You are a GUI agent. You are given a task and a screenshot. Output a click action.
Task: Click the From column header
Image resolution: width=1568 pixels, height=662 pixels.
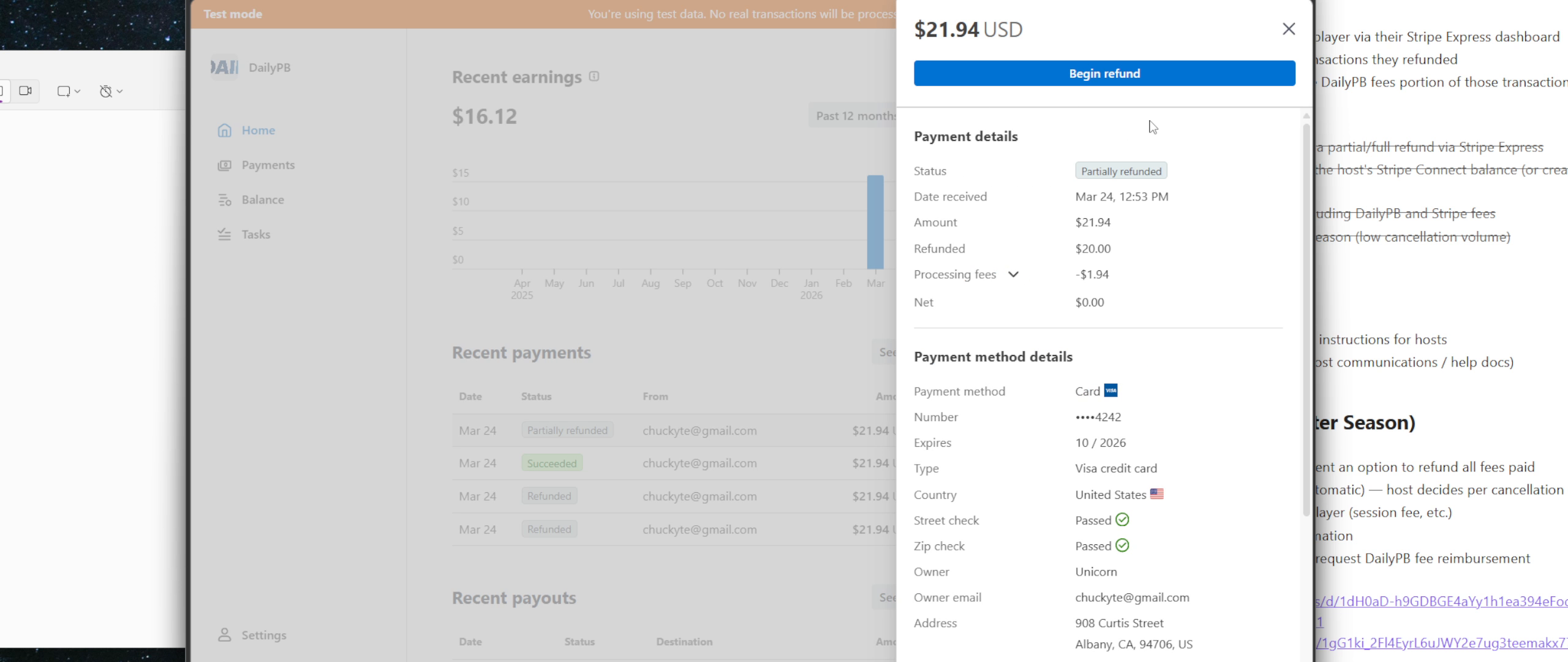[655, 397]
